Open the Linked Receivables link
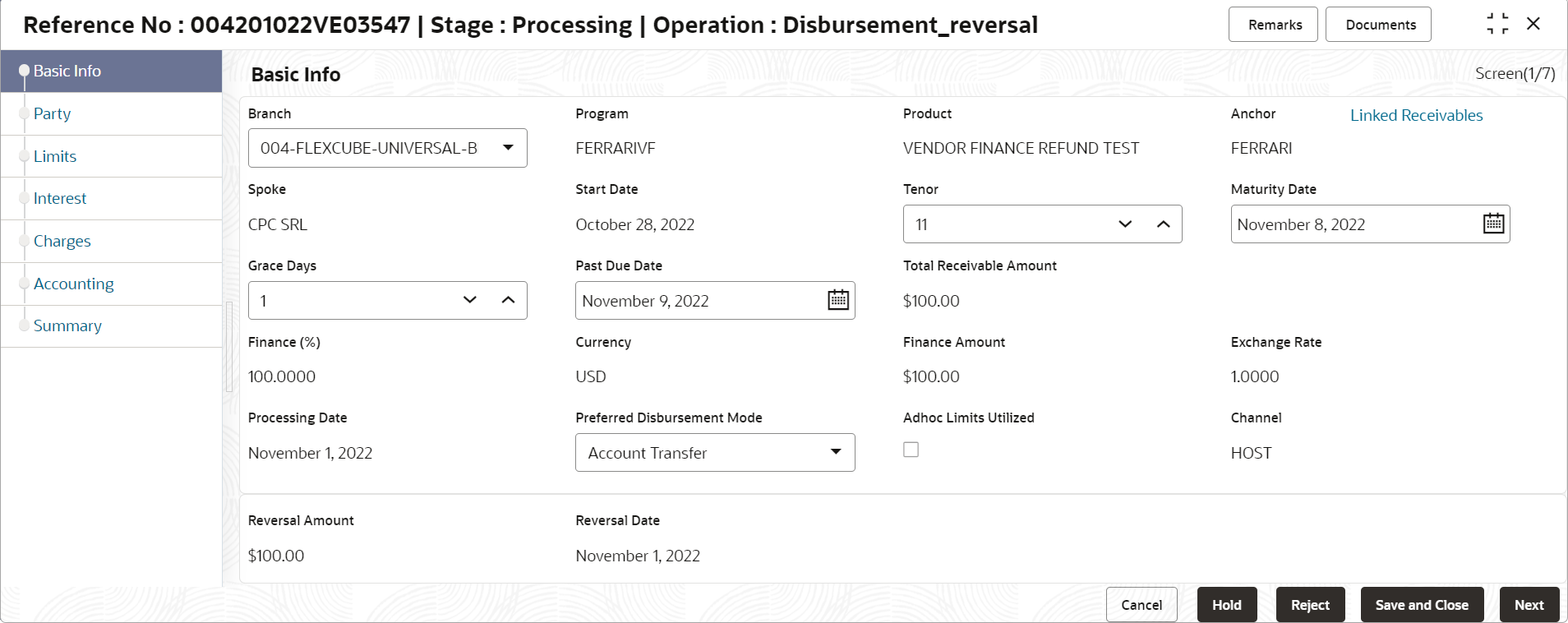Screen dimensions: 1568x623 [1416, 115]
